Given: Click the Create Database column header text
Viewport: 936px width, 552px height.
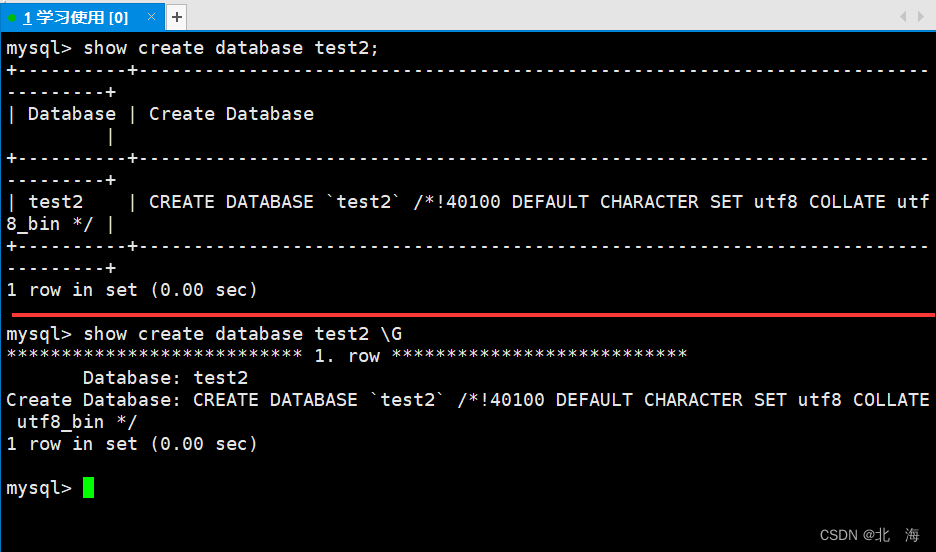Looking at the screenshot, I should coord(231,113).
